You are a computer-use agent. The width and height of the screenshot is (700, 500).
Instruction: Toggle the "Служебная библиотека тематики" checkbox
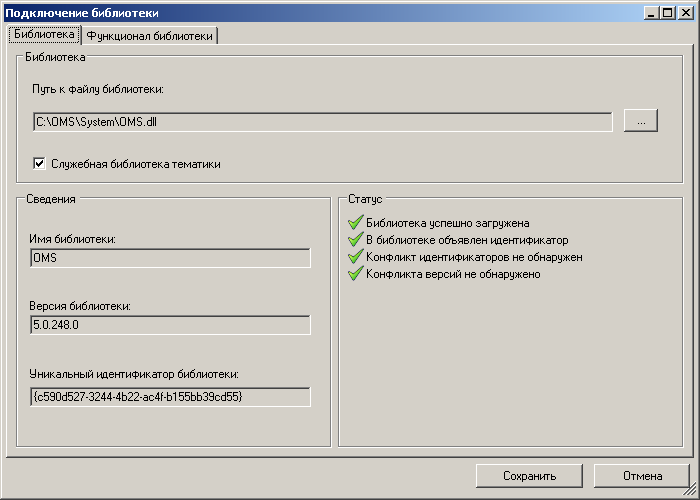coord(40,164)
